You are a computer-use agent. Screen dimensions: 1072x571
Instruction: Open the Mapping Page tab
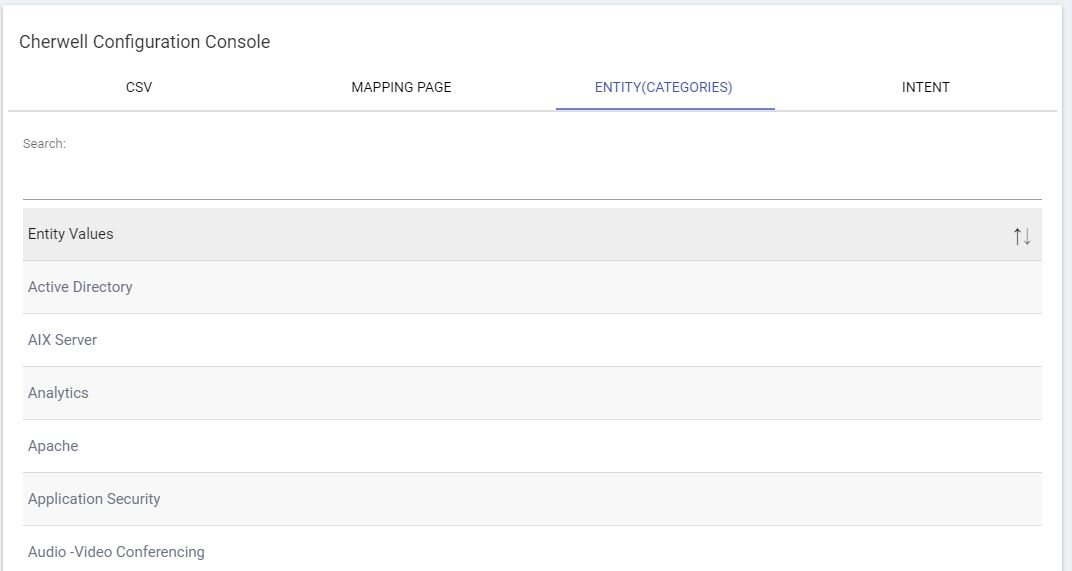(401, 87)
